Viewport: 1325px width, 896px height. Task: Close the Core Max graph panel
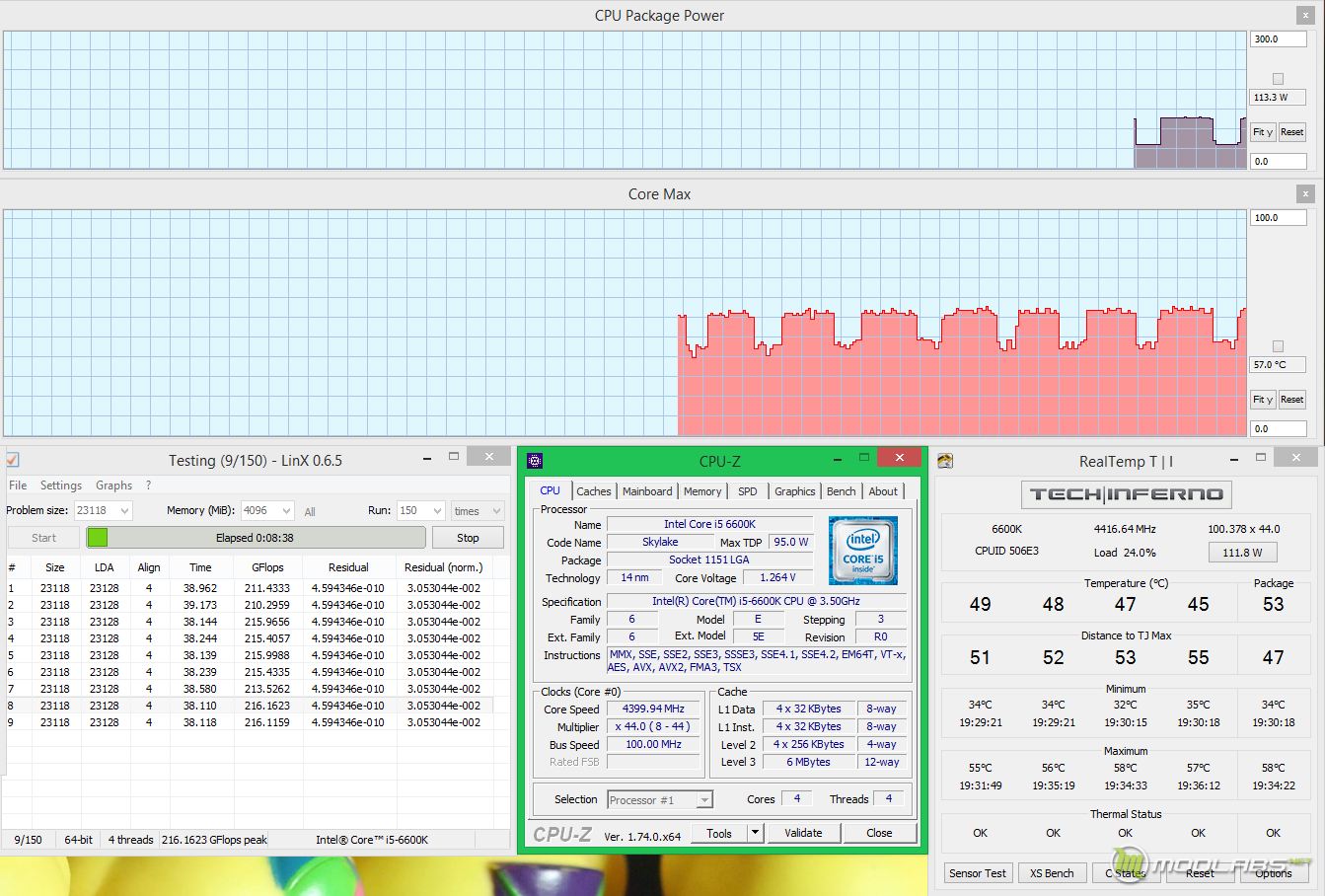(1305, 194)
